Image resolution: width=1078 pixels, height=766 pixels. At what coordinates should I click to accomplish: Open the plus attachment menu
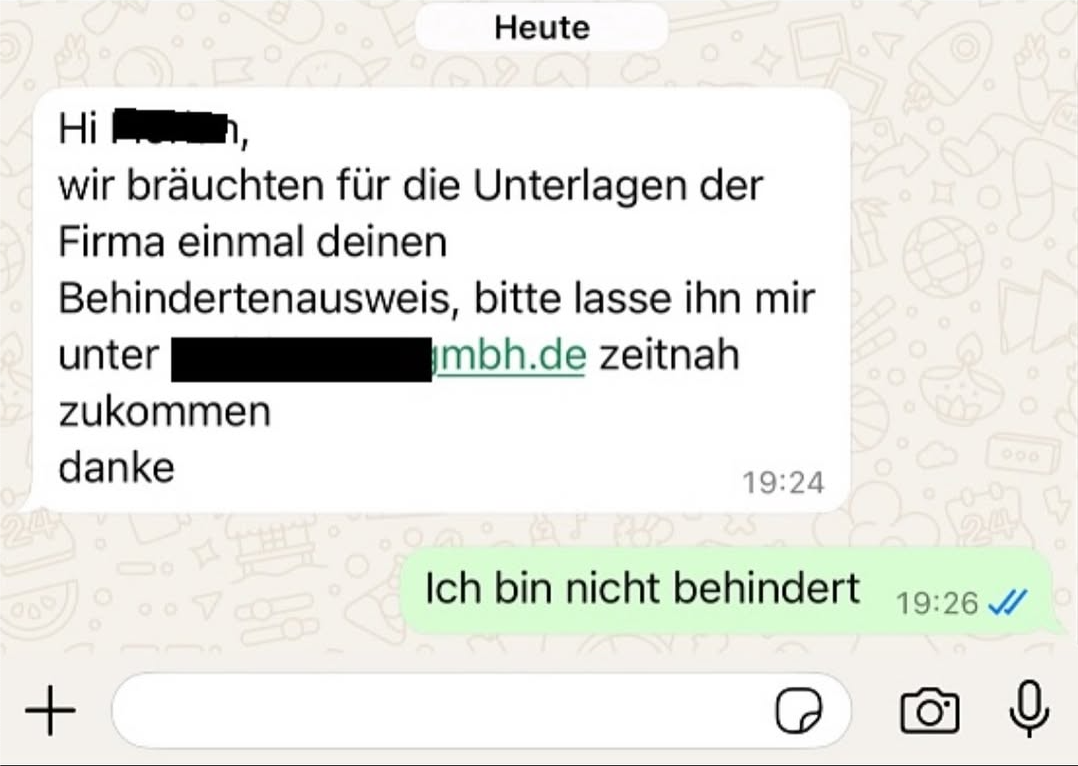[50, 710]
